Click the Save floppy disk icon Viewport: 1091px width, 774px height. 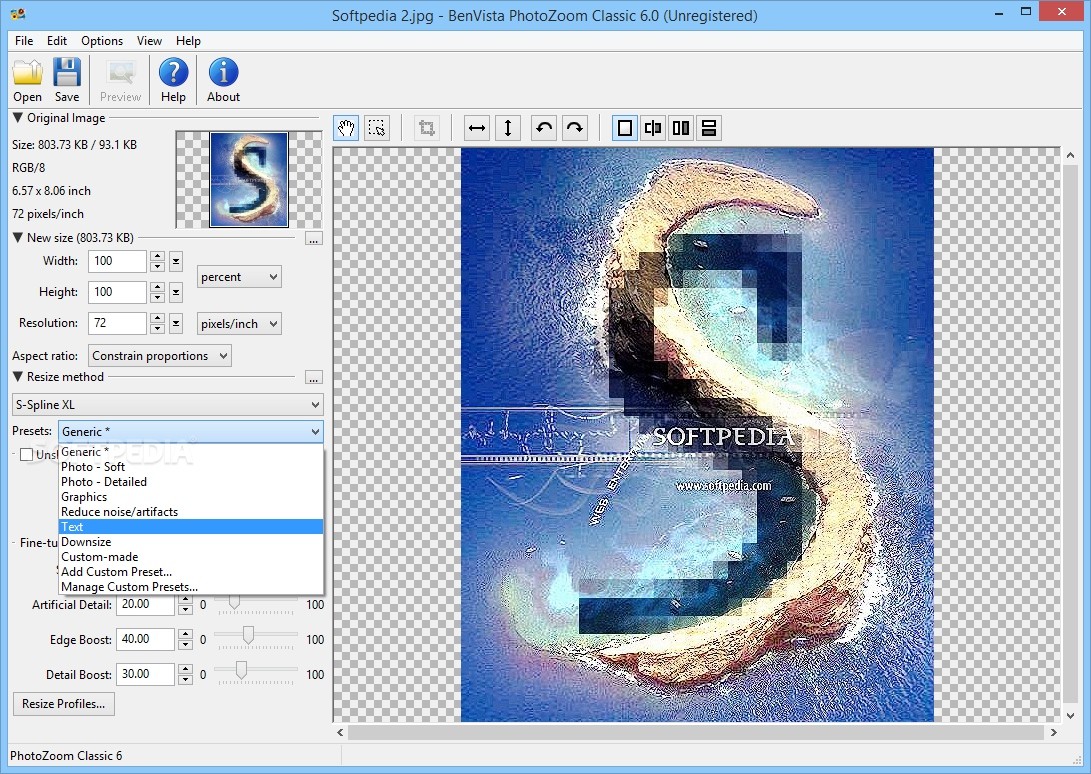coord(67,72)
